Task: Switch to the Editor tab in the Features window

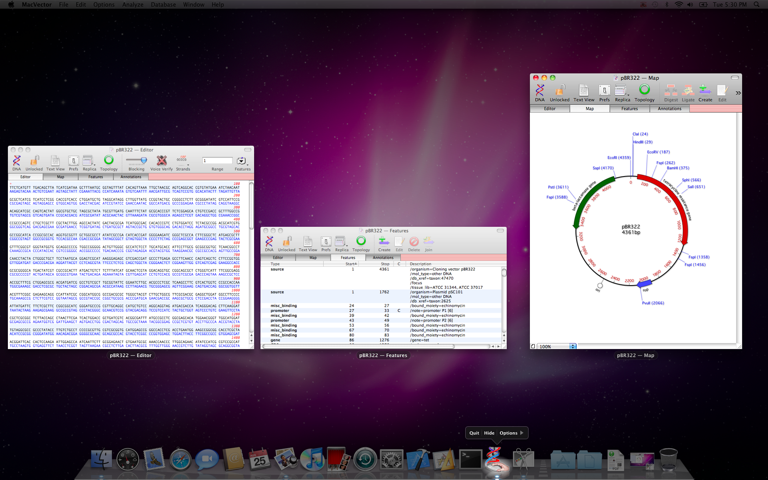Action: [278, 258]
